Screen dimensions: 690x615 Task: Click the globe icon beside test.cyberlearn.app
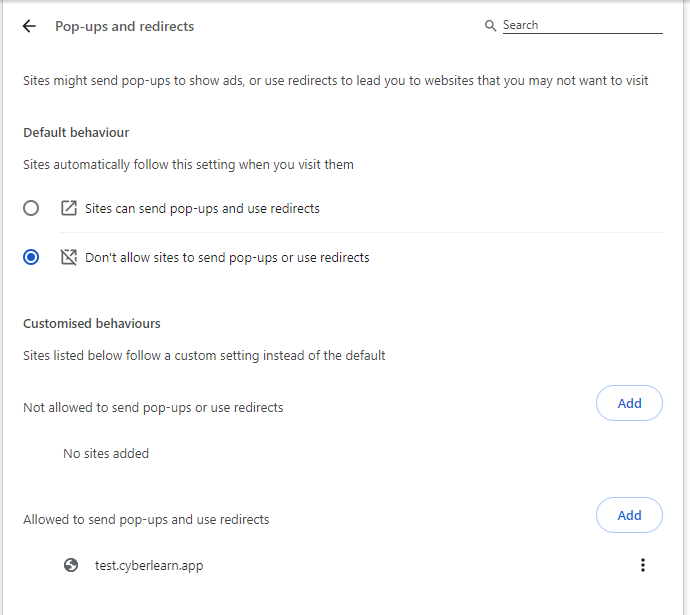tap(71, 565)
